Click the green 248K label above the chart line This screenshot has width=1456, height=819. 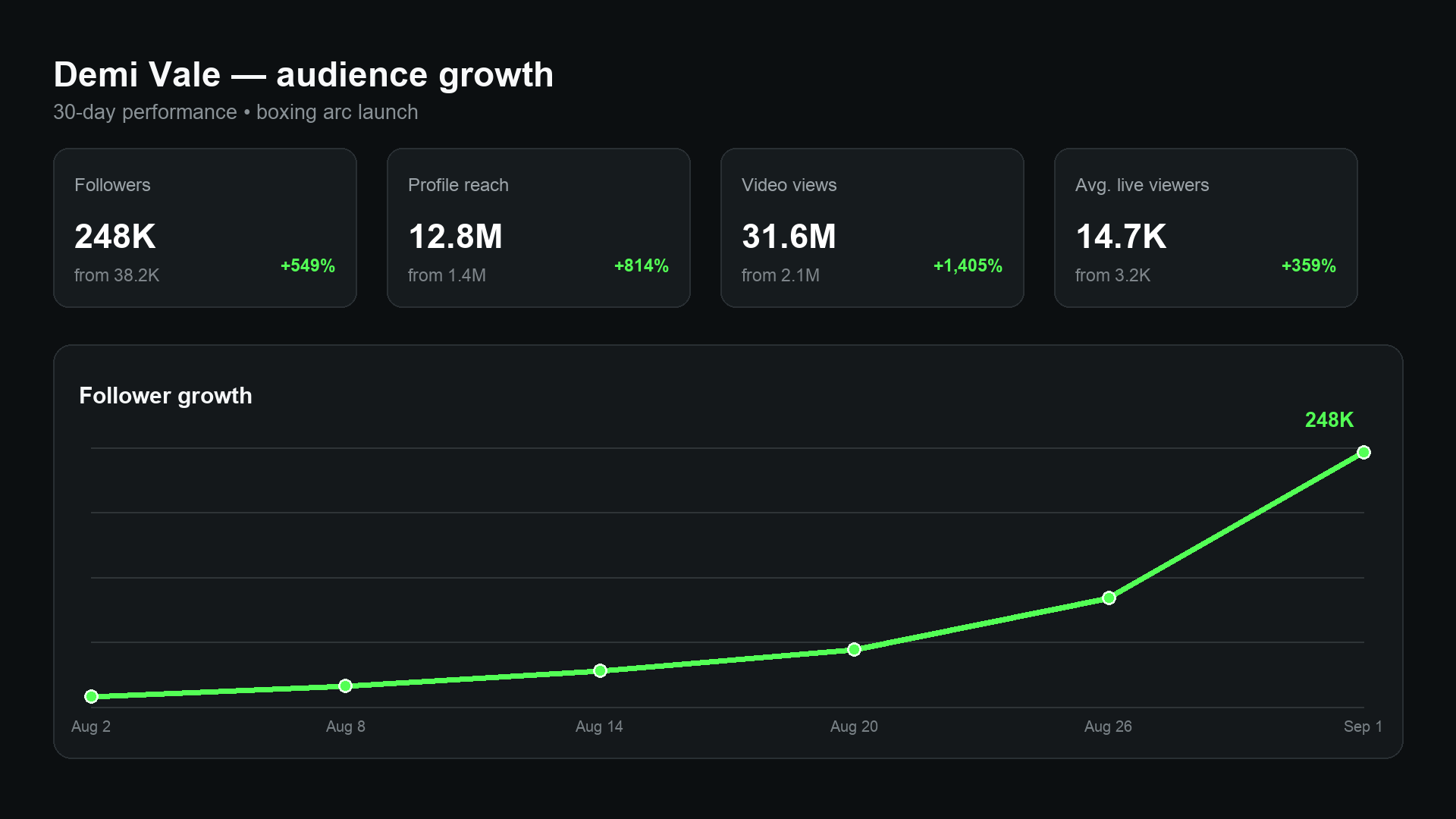pos(1329,420)
